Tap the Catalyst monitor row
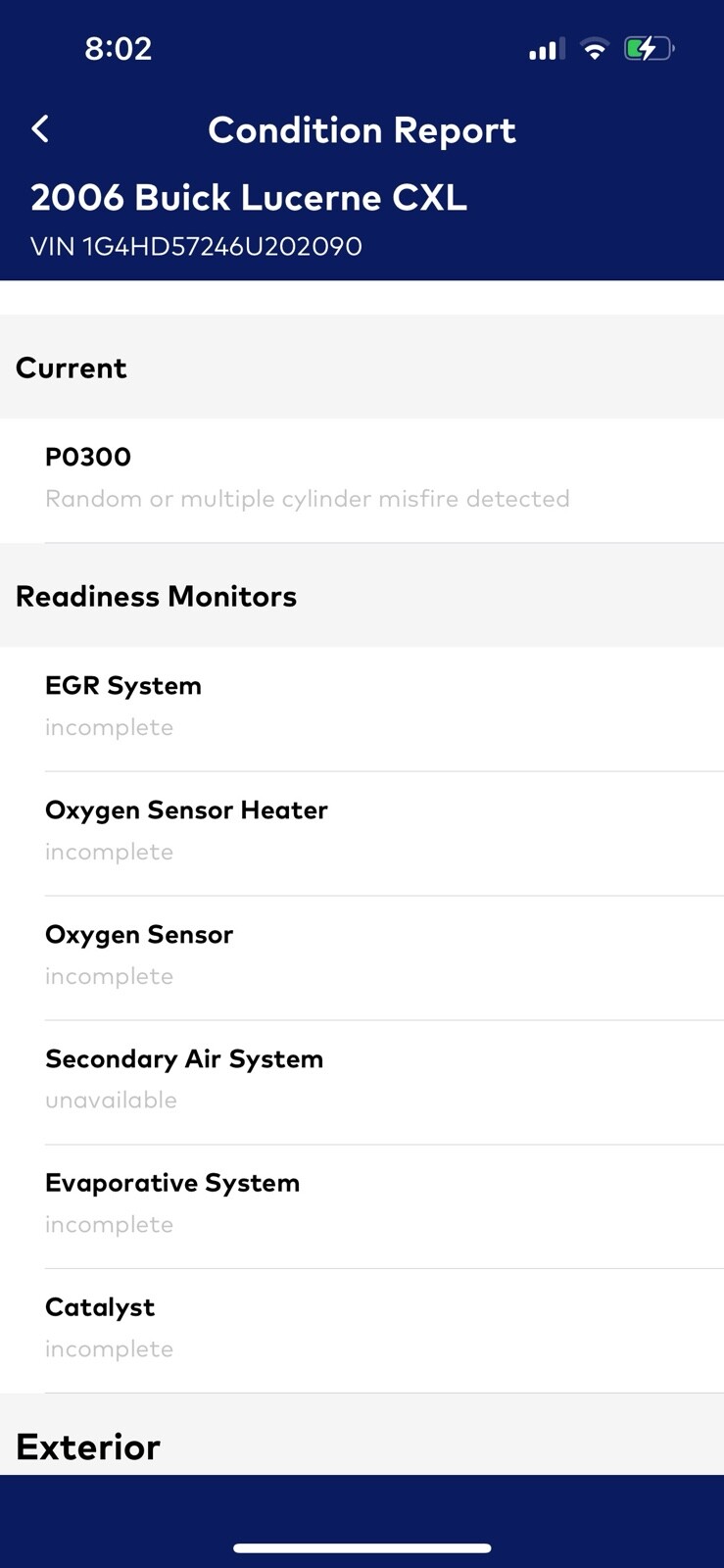 [x=362, y=1328]
